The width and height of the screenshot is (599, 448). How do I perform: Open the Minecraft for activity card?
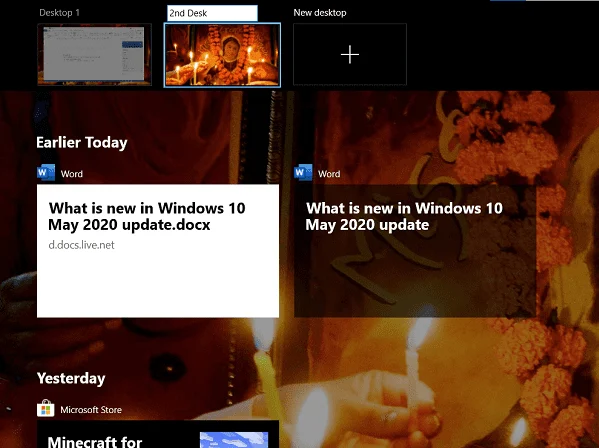coord(158,434)
